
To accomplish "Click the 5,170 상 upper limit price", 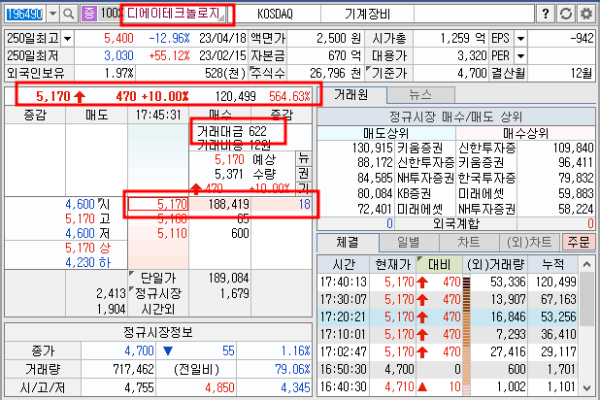I will pos(88,248).
